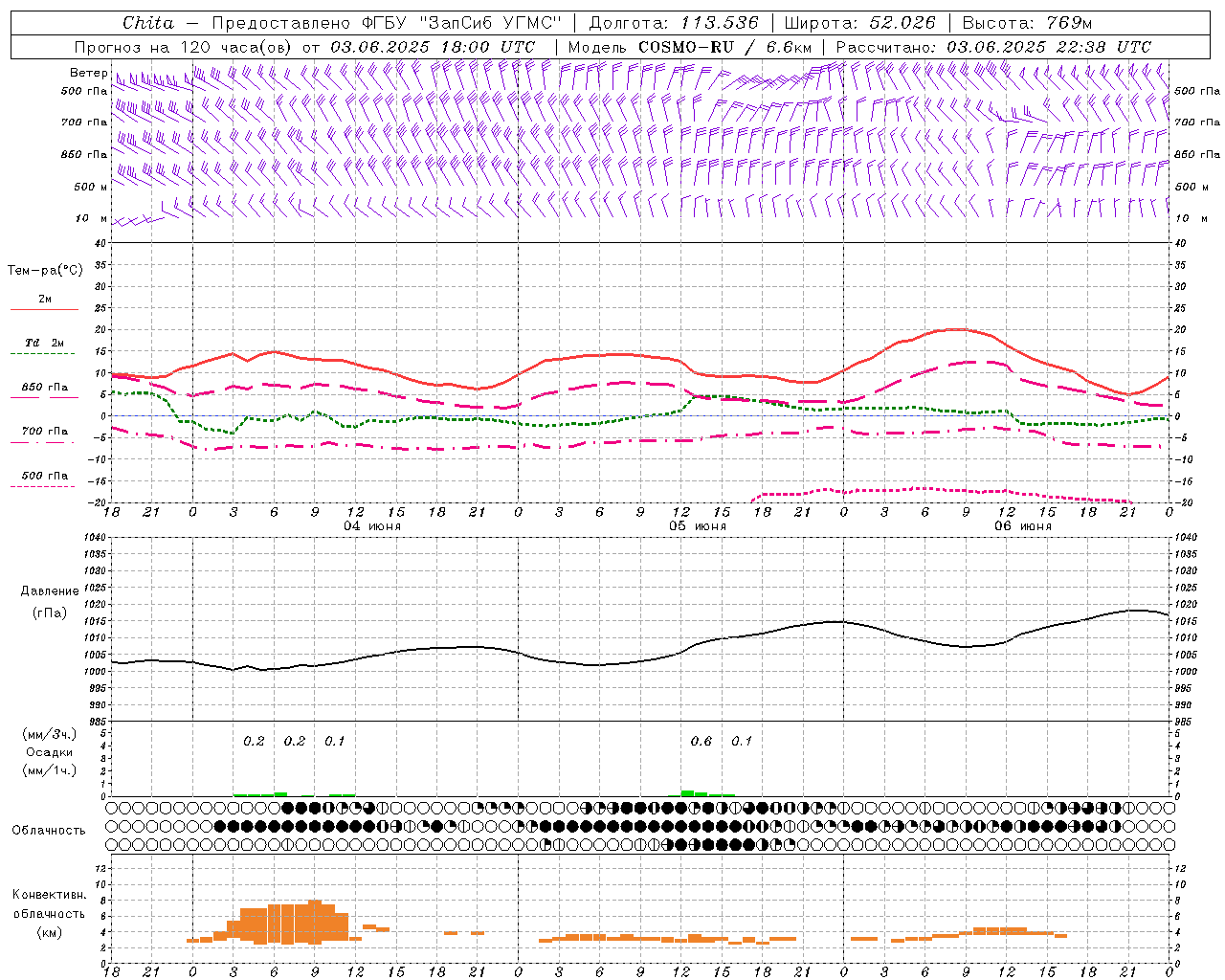Screen dimensions: 1225x980
Task: Click the "10 м" wind level label at left
Action: [92, 219]
